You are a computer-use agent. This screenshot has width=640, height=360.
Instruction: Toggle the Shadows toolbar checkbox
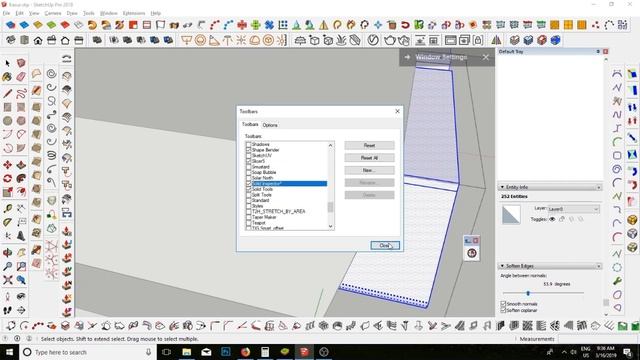tap(248, 144)
